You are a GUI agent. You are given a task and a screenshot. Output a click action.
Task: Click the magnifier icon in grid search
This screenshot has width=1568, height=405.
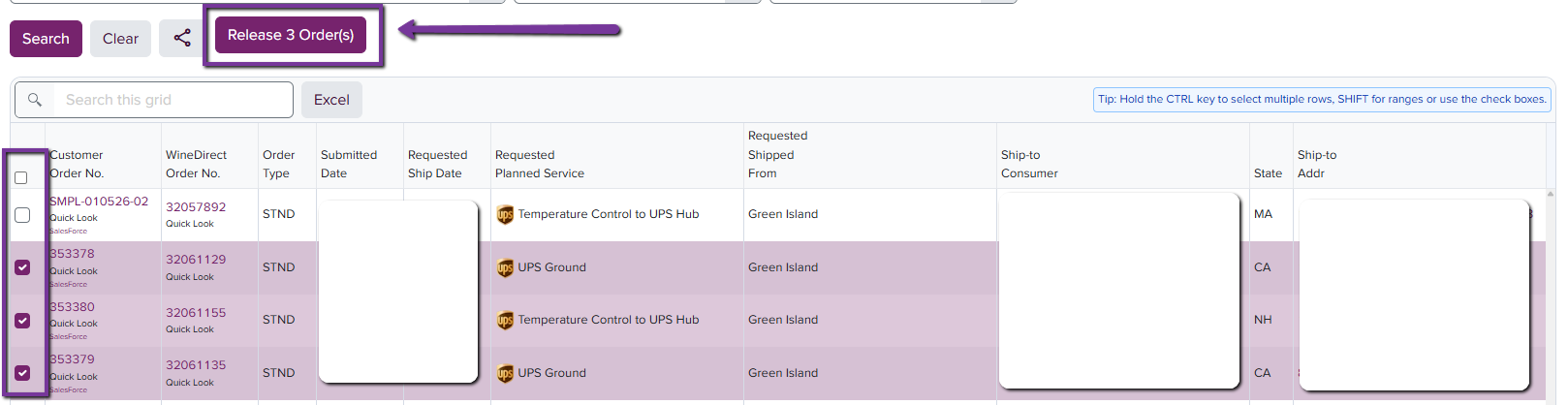click(x=35, y=100)
